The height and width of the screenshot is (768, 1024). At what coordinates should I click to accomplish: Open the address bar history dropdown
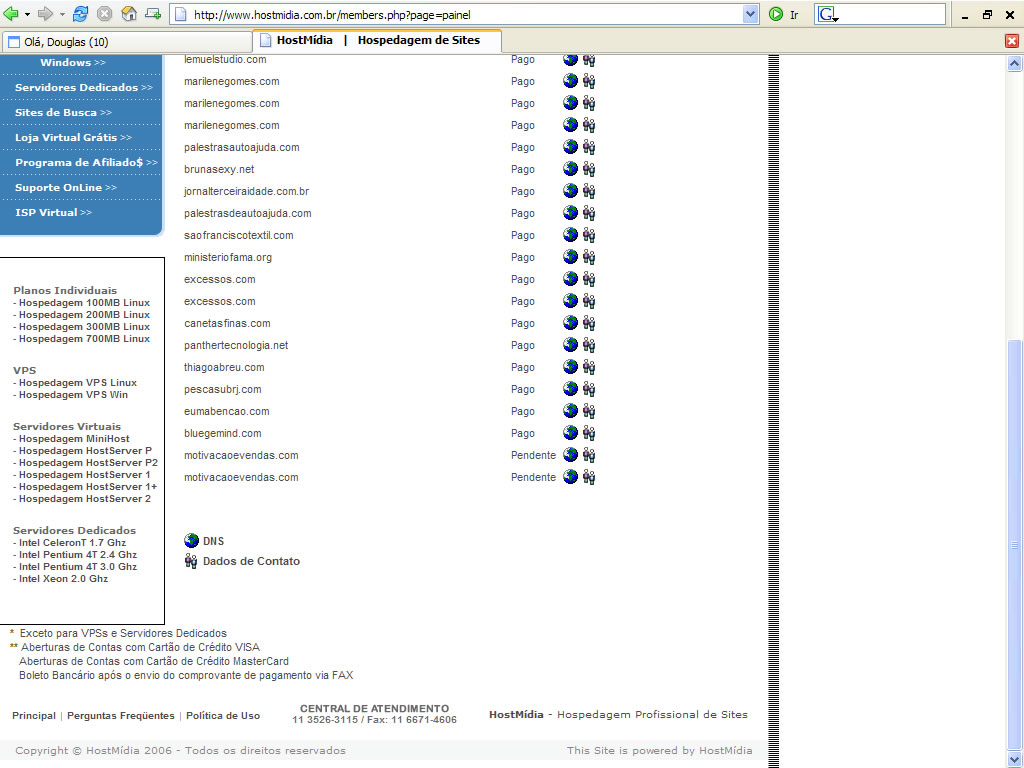point(750,14)
